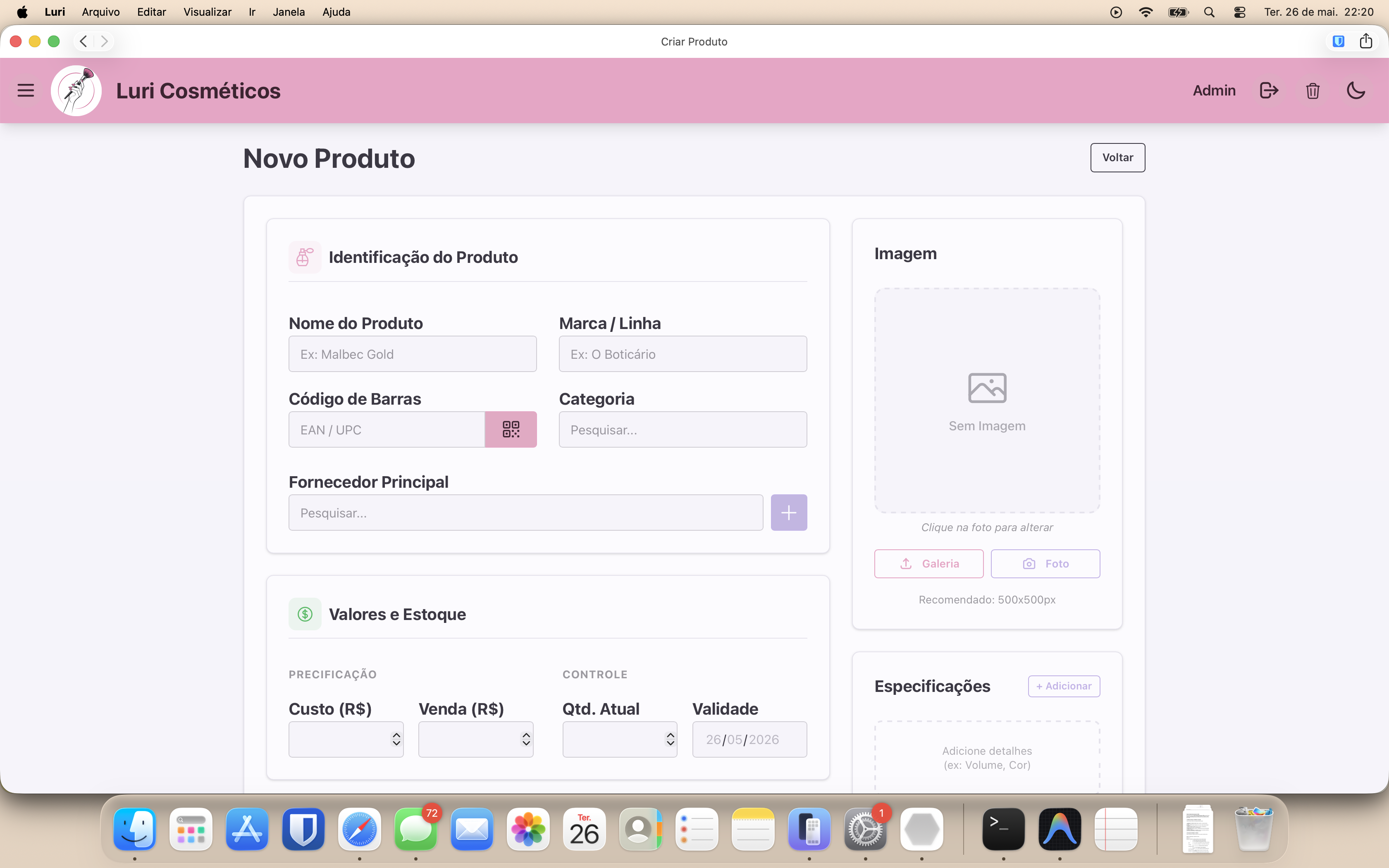This screenshot has width=1389, height=868.
Task: Open the Editar menu
Action: tap(152, 12)
